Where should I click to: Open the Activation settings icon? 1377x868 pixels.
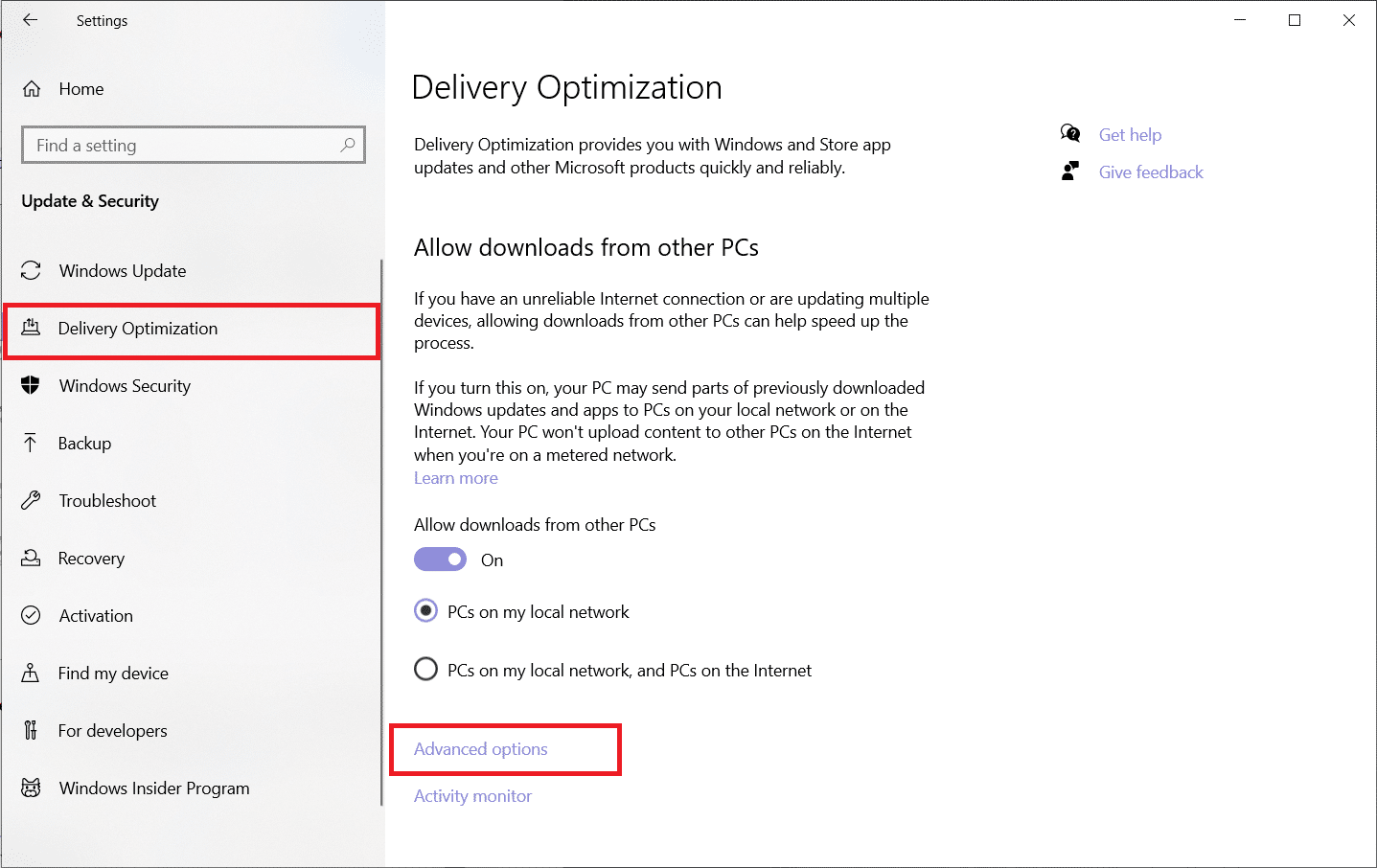coord(31,615)
